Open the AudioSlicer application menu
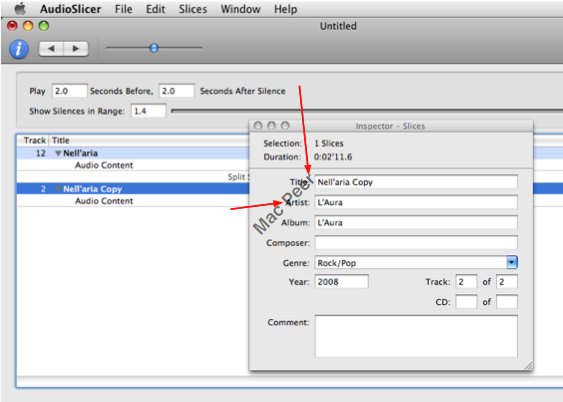The image size is (563, 402). (x=70, y=9)
